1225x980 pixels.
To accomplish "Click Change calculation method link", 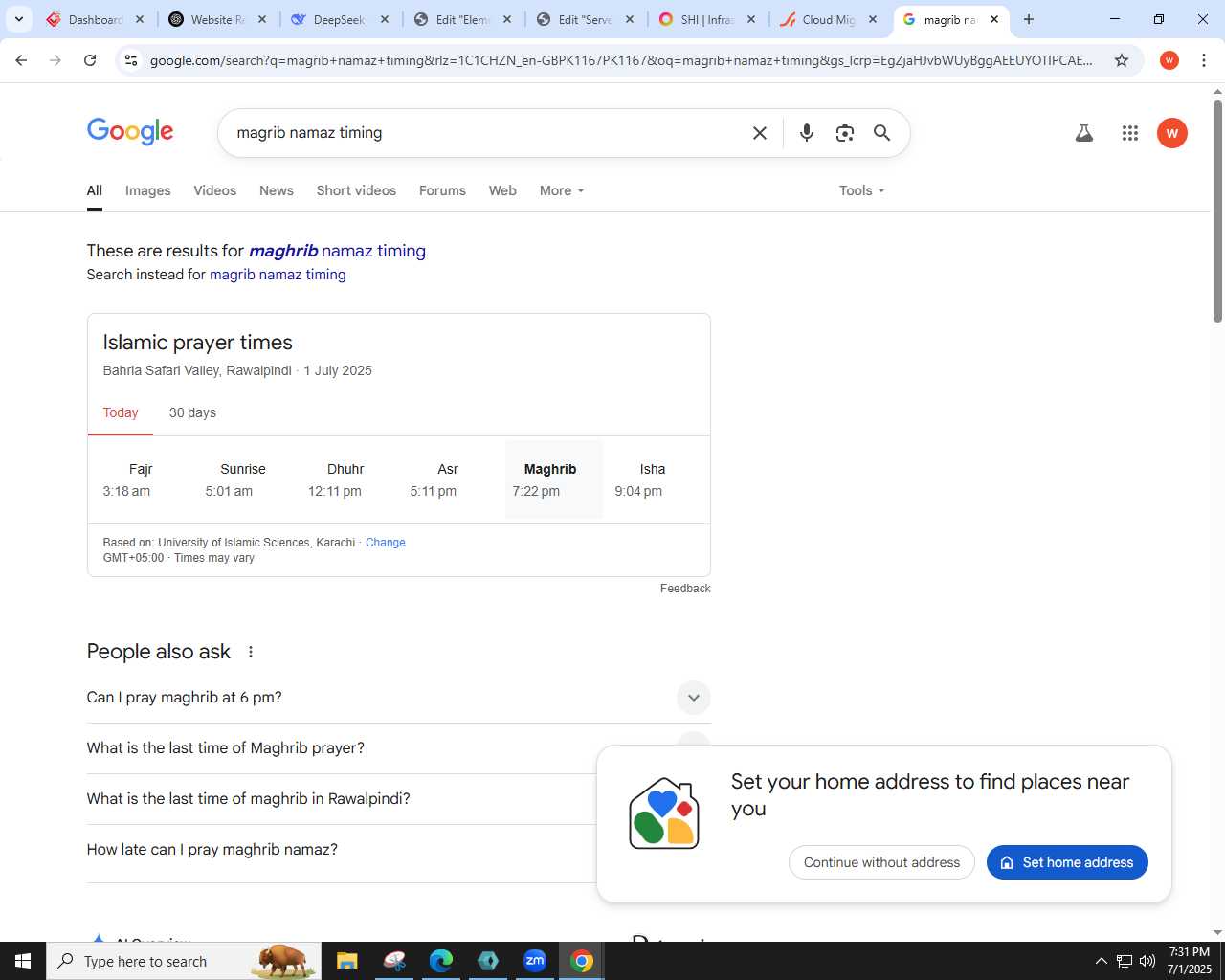I will click(386, 543).
